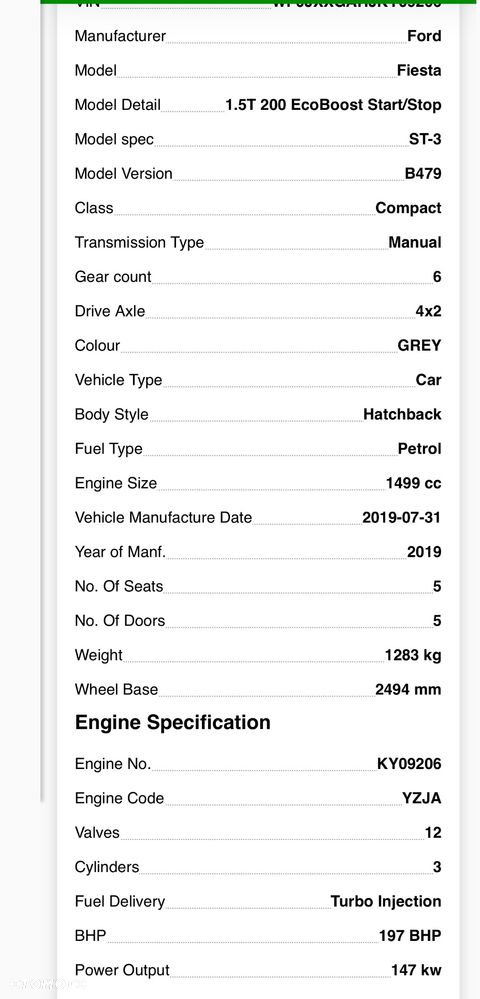The height and width of the screenshot is (999, 480).
Task: Select the Colour GREY value
Action: pos(419,345)
